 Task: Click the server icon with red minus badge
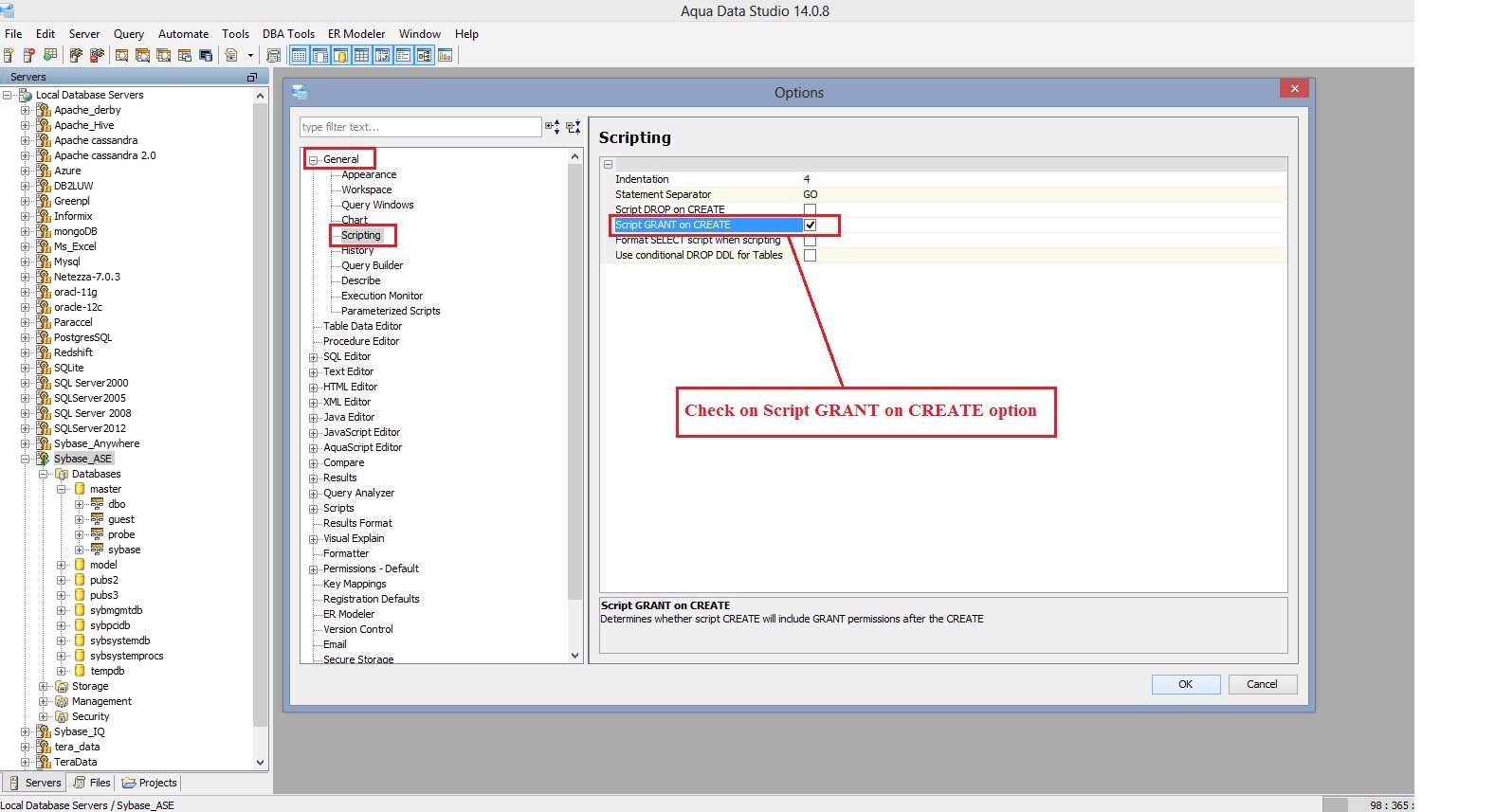point(29,55)
